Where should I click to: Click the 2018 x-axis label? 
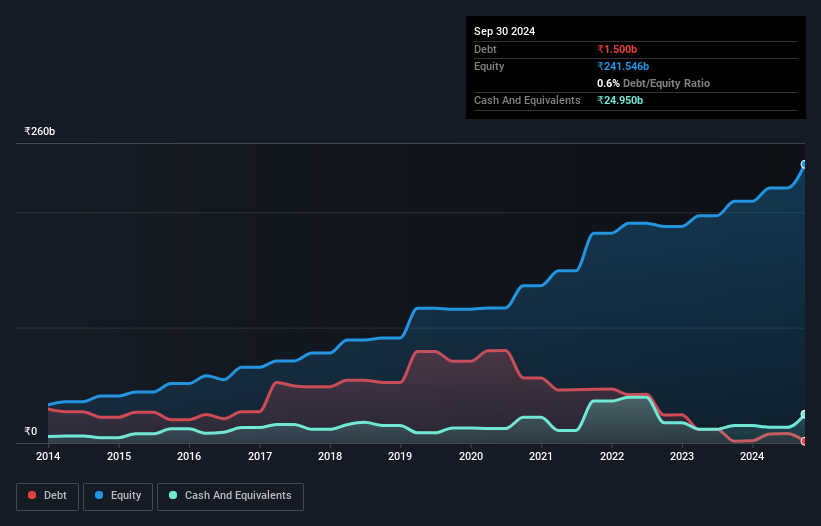point(330,456)
